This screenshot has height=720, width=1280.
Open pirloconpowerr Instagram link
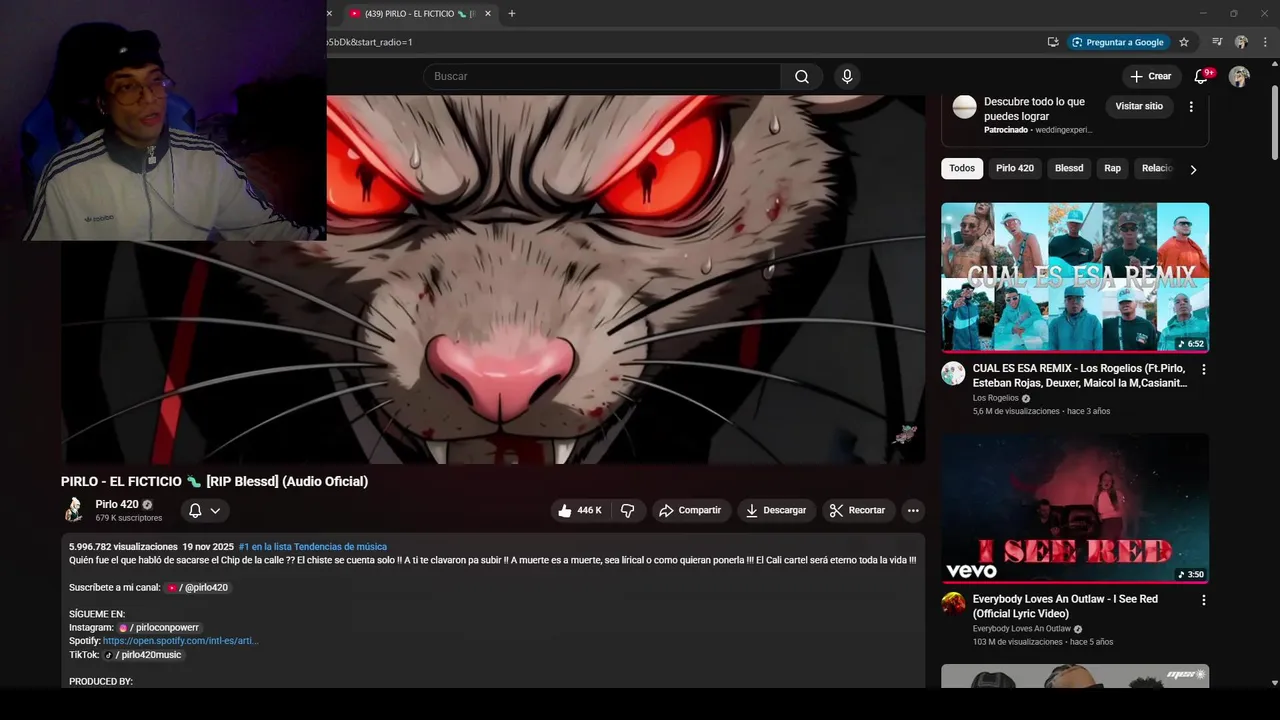click(x=160, y=628)
